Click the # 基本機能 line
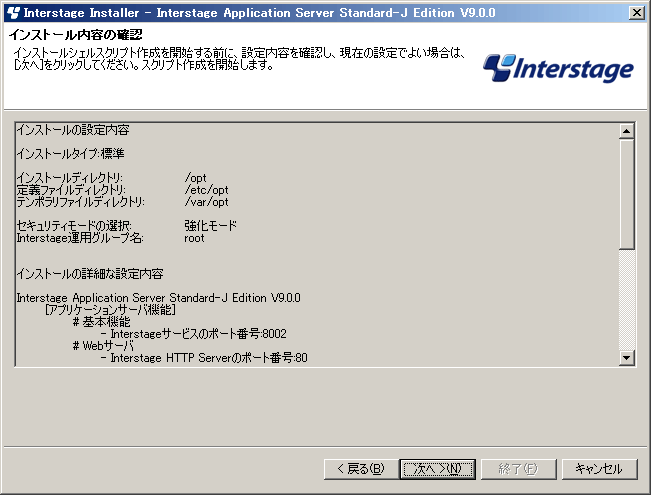 [x=102, y=322]
